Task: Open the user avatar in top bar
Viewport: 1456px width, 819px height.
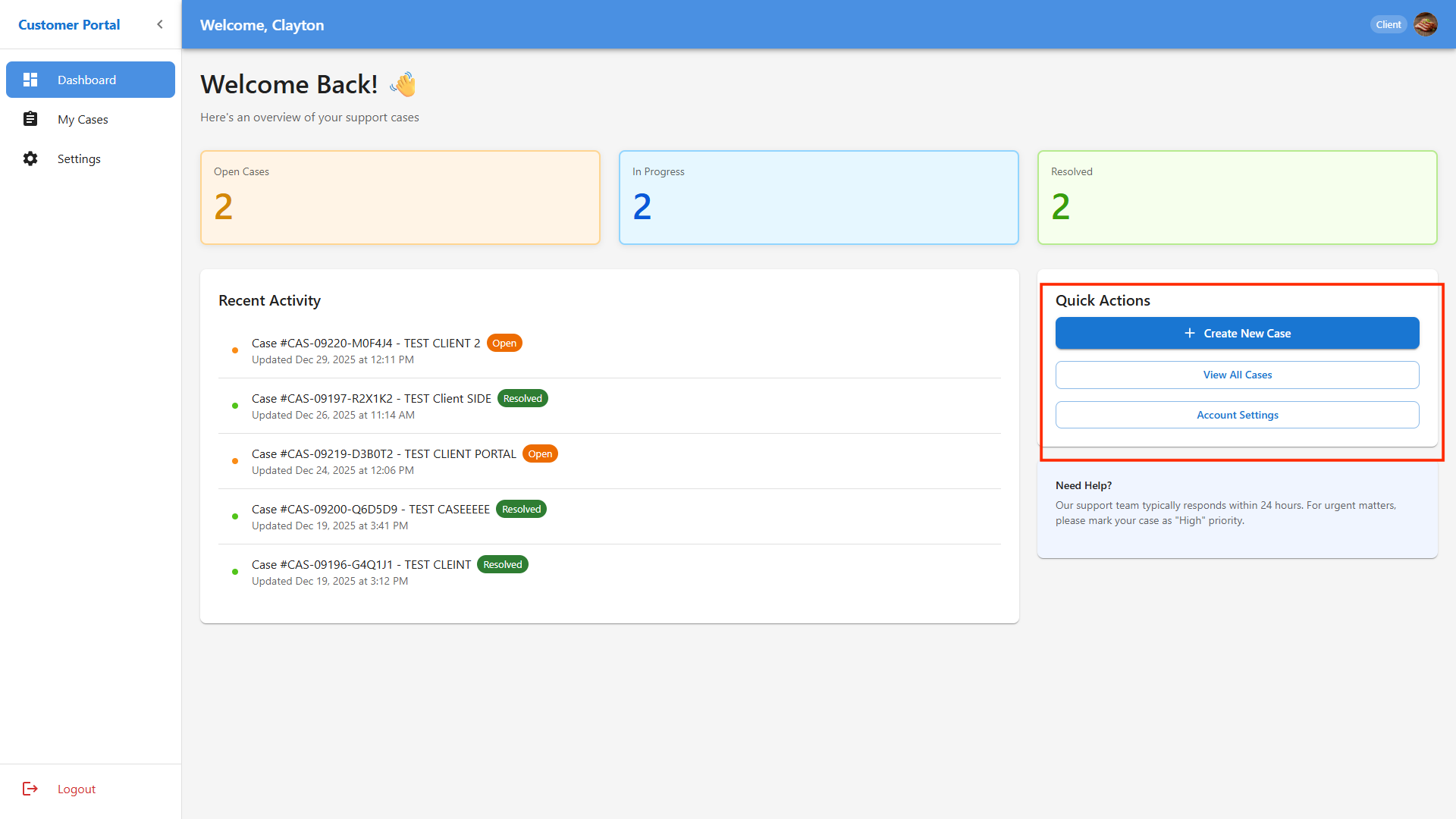Action: pos(1426,24)
